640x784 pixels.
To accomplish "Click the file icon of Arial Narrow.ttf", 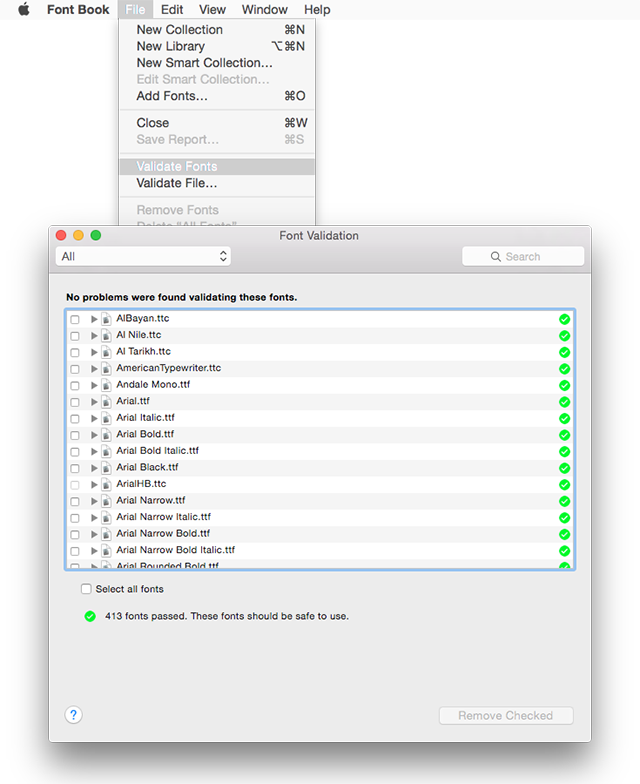I will tap(106, 501).
